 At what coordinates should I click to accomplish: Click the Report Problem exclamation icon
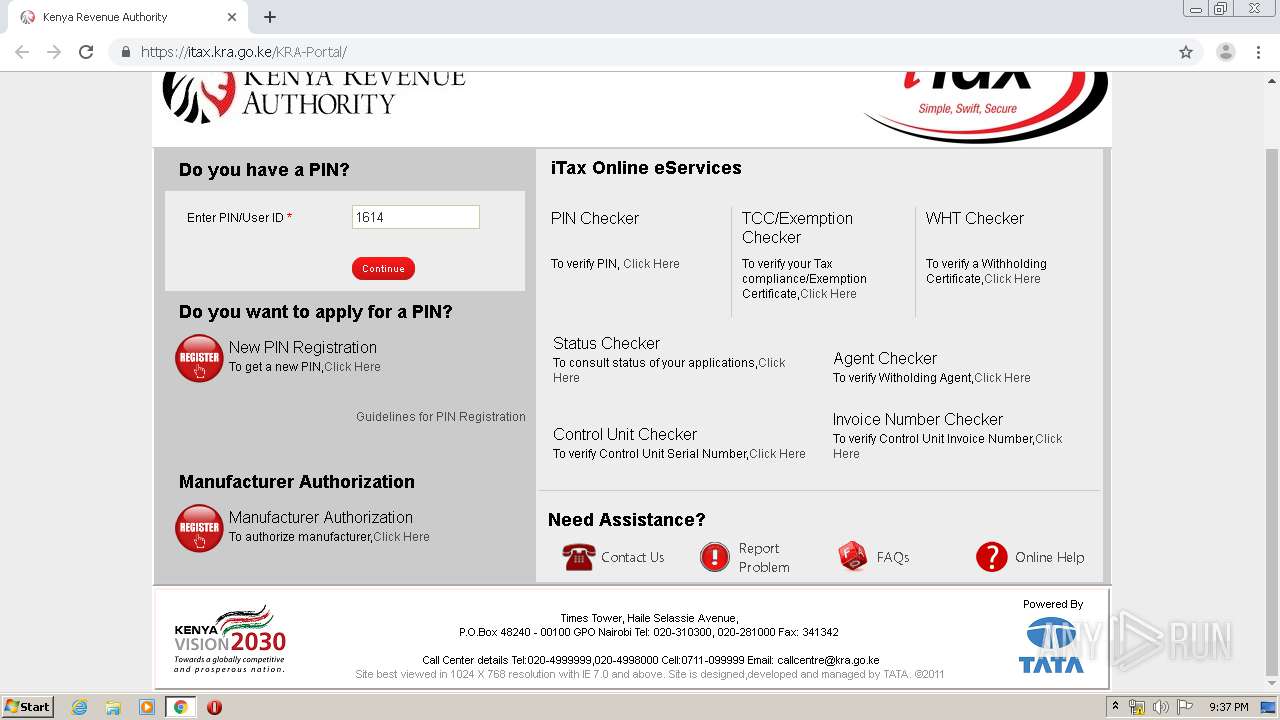[715, 557]
